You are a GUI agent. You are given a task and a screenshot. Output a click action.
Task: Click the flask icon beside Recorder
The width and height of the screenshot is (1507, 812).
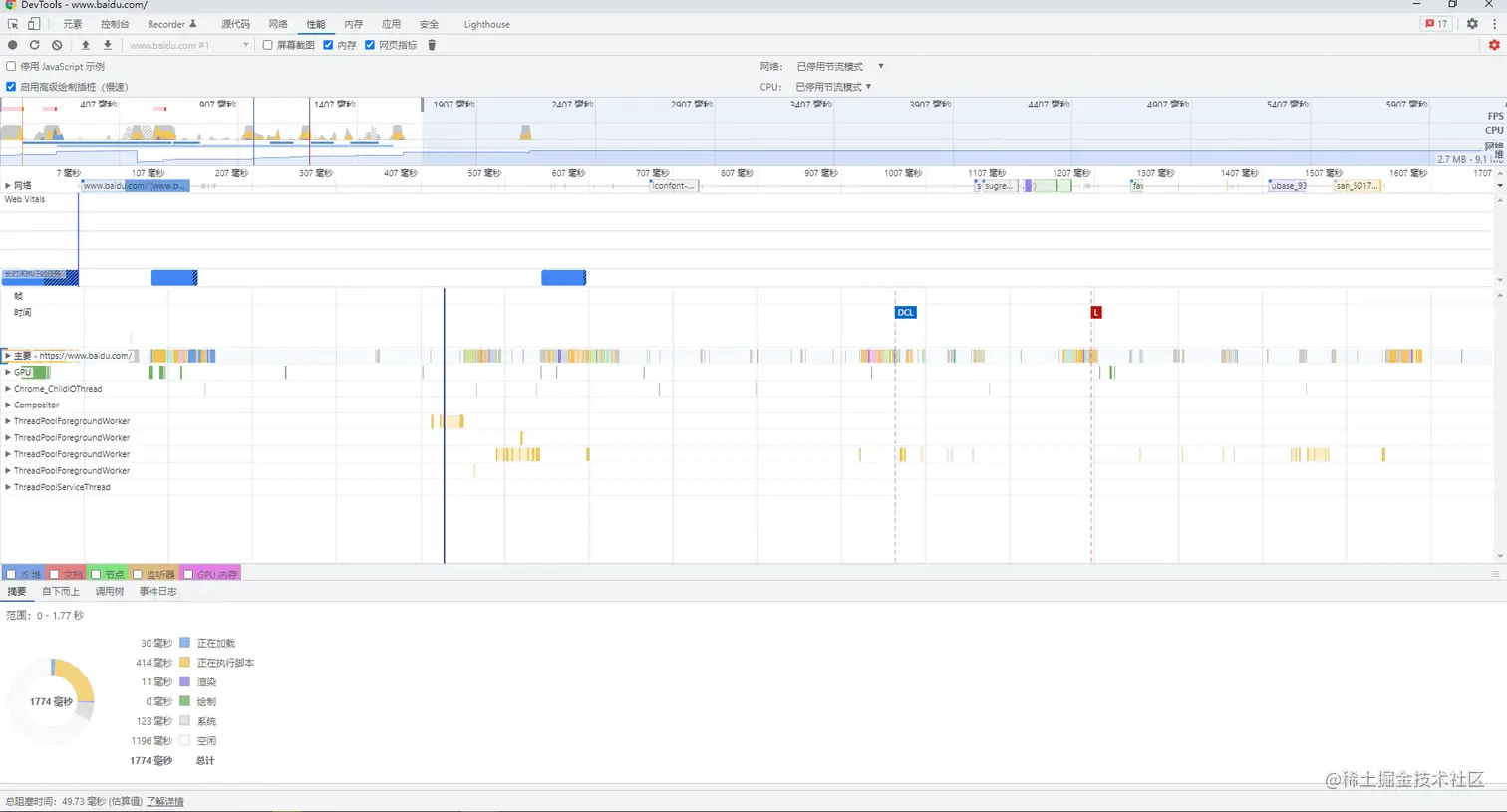(x=193, y=24)
